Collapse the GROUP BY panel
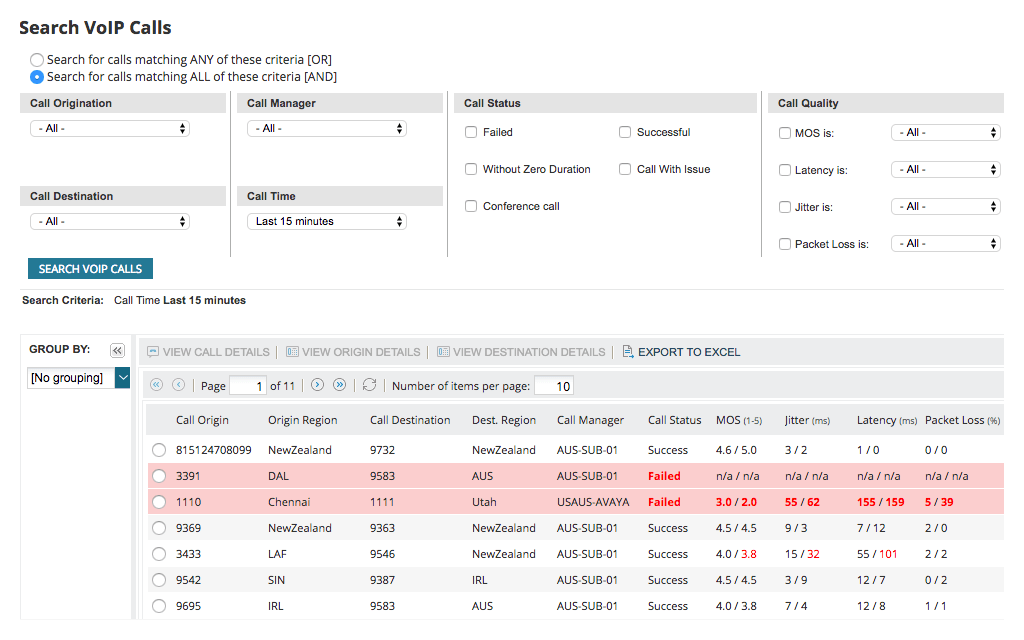Image resolution: width=1024 pixels, height=640 pixels. pos(117,348)
